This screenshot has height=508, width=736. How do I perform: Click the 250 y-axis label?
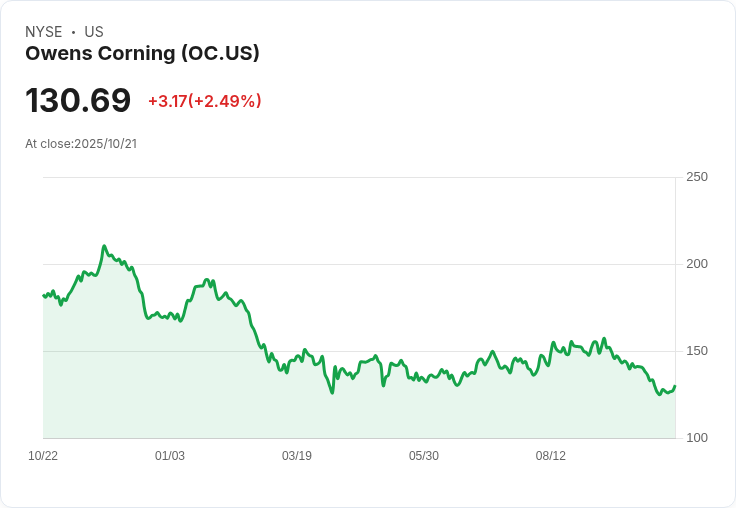697,177
